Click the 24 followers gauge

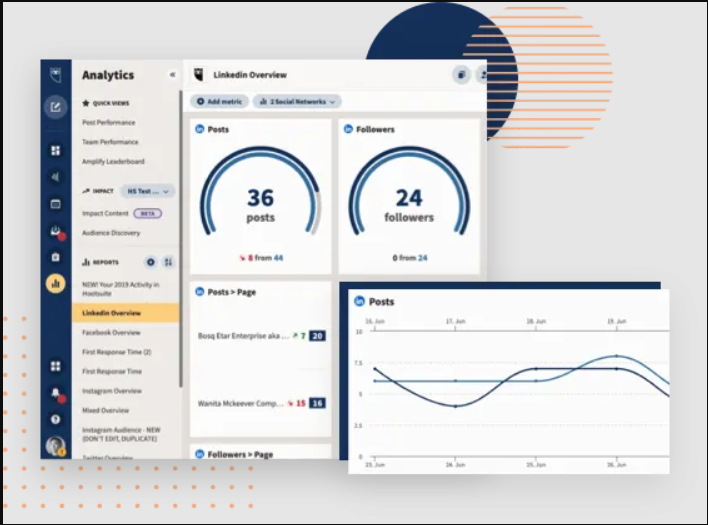pyautogui.click(x=409, y=192)
